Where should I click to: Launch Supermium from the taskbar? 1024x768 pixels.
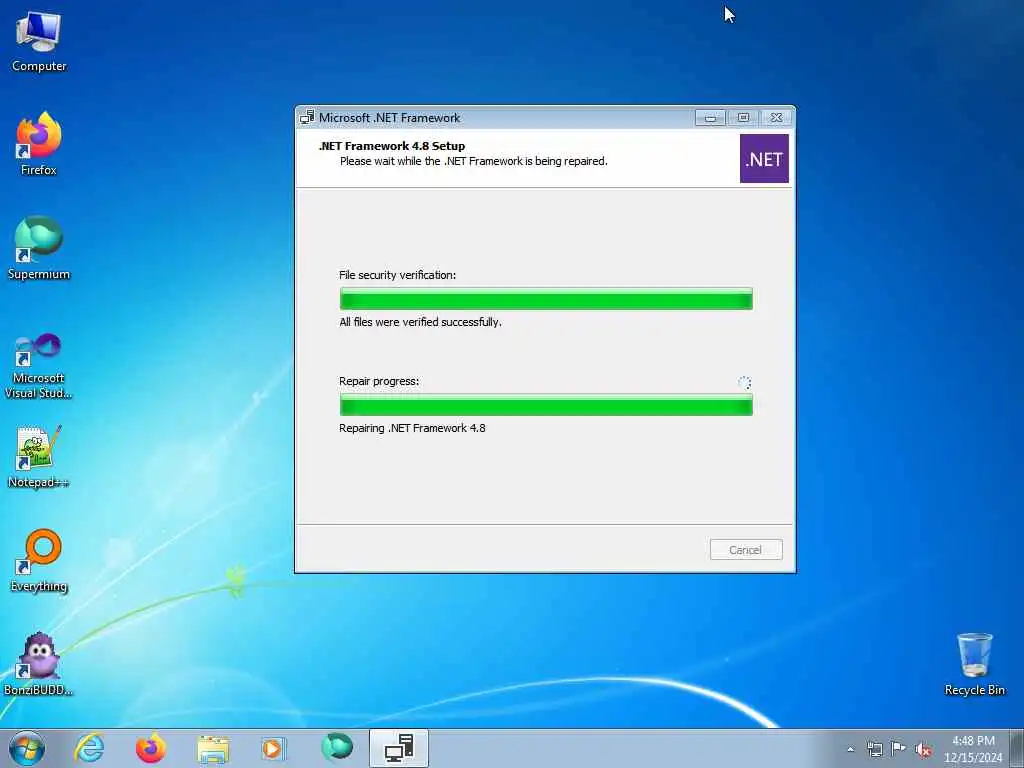(337, 747)
